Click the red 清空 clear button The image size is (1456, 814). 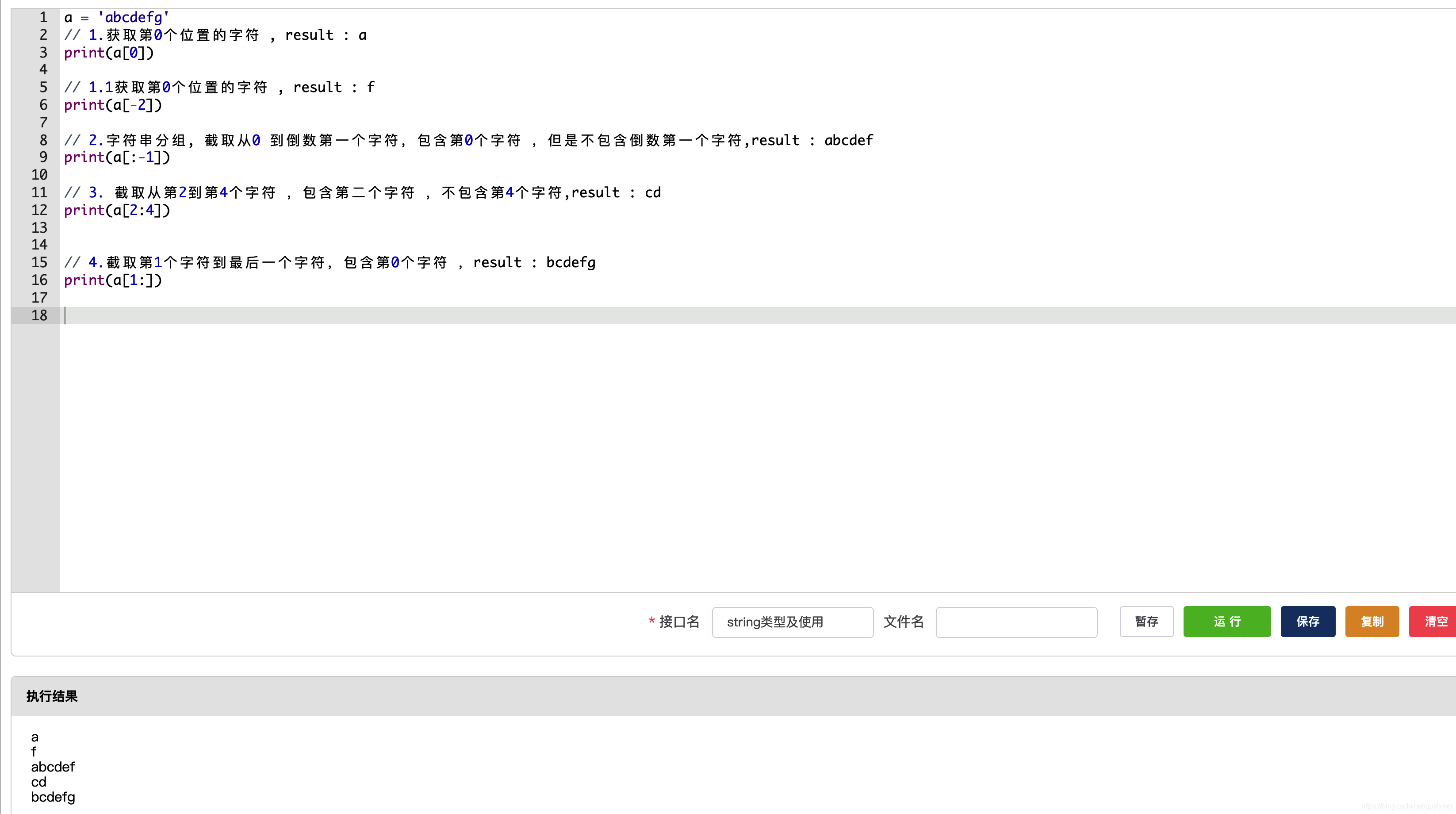coord(1434,621)
